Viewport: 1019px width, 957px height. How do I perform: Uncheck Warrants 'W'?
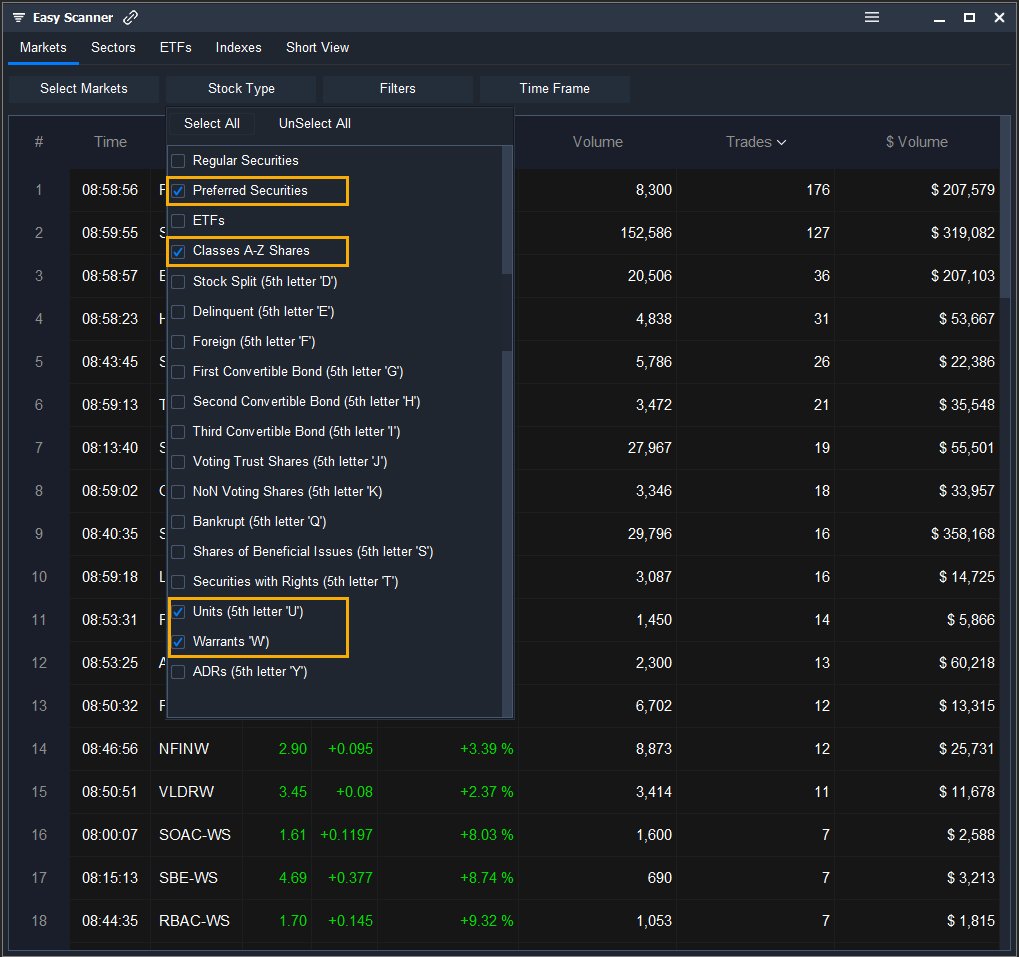tap(178, 641)
